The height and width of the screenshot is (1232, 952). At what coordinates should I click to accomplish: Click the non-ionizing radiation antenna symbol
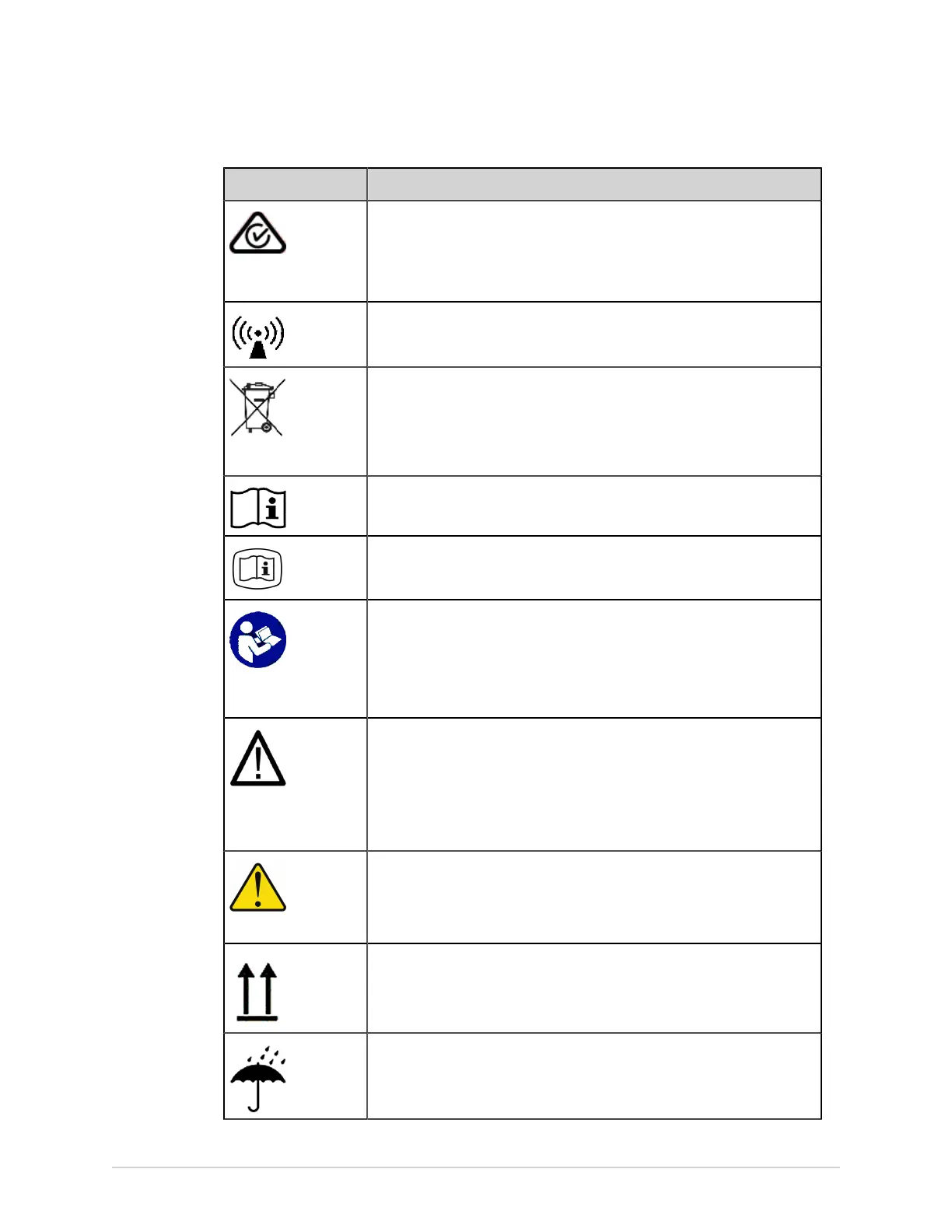(258, 337)
